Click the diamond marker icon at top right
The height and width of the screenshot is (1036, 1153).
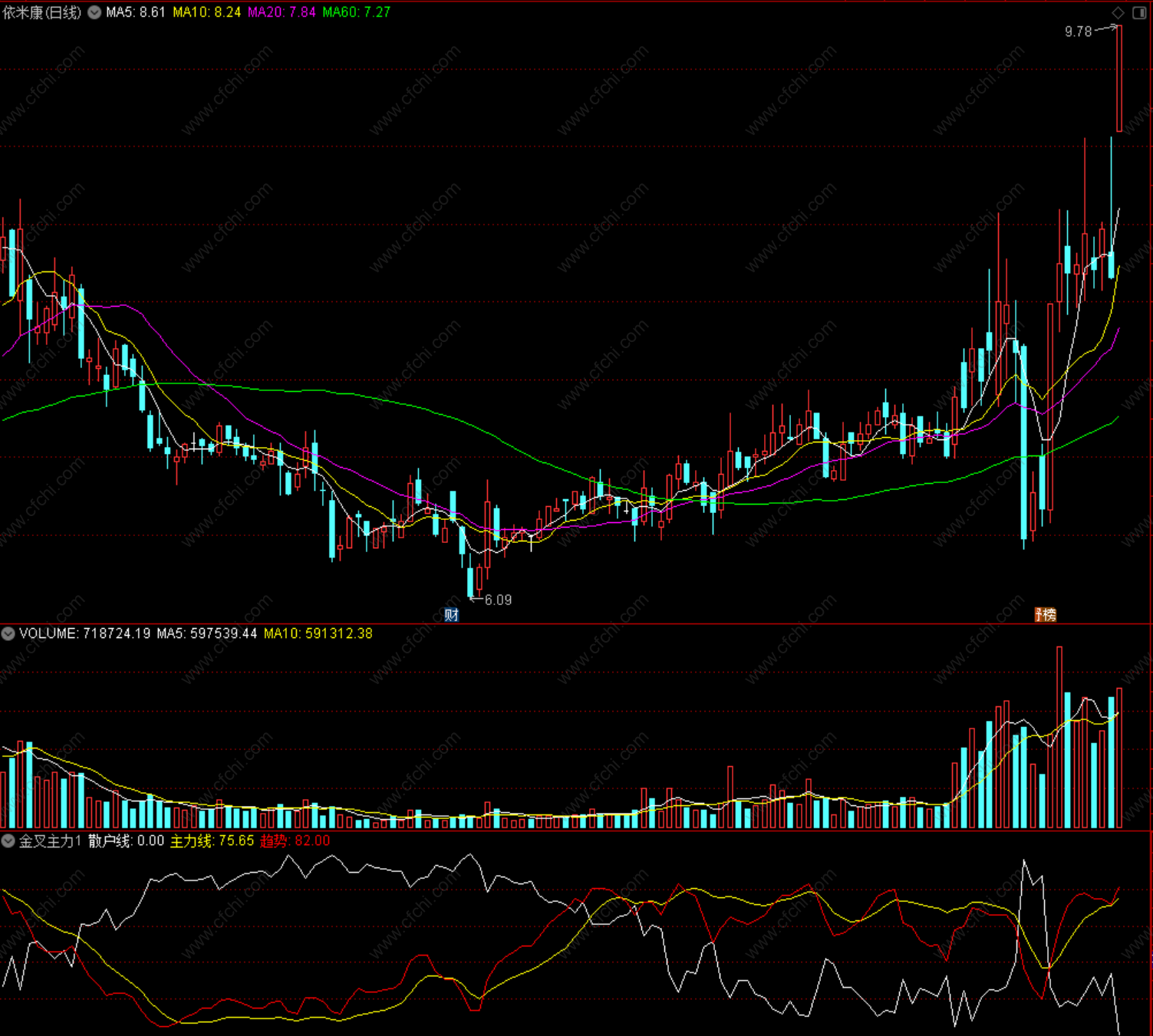(1118, 12)
